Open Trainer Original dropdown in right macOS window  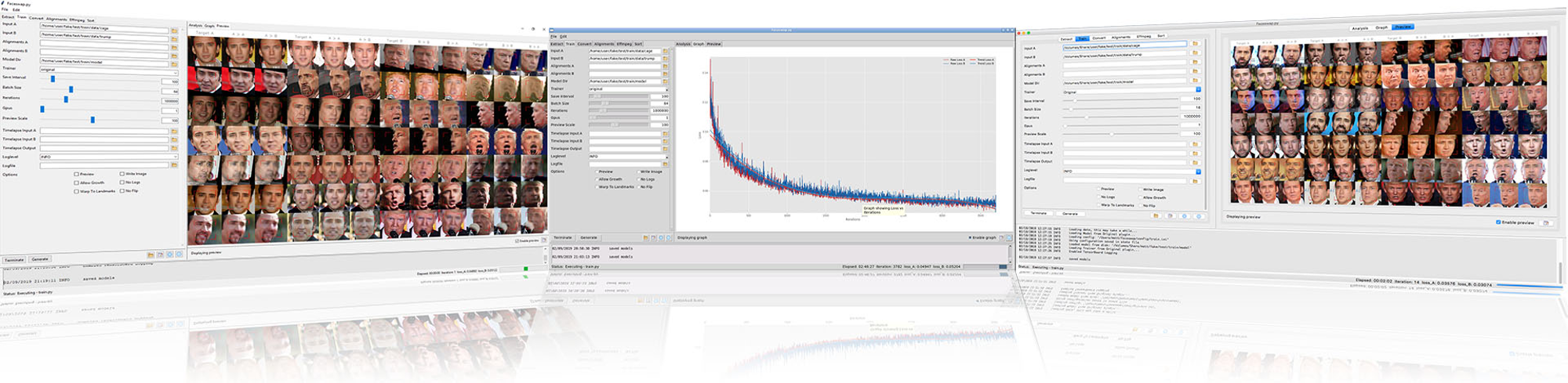(x=1131, y=91)
